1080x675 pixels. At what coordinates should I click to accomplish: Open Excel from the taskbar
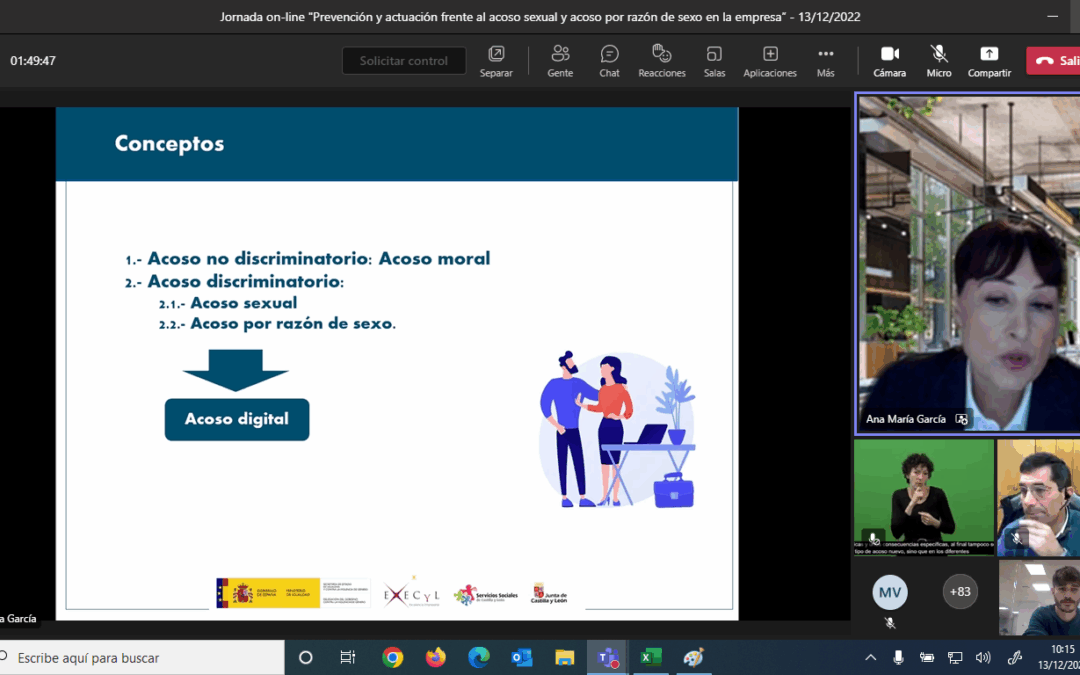650,658
